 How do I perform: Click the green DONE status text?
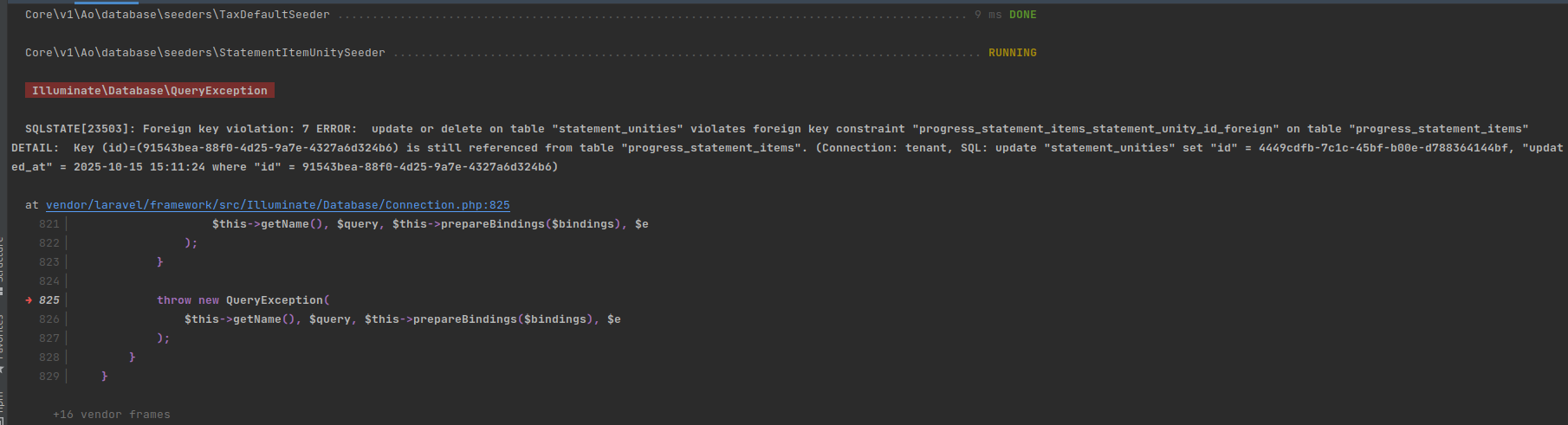pos(1022,15)
